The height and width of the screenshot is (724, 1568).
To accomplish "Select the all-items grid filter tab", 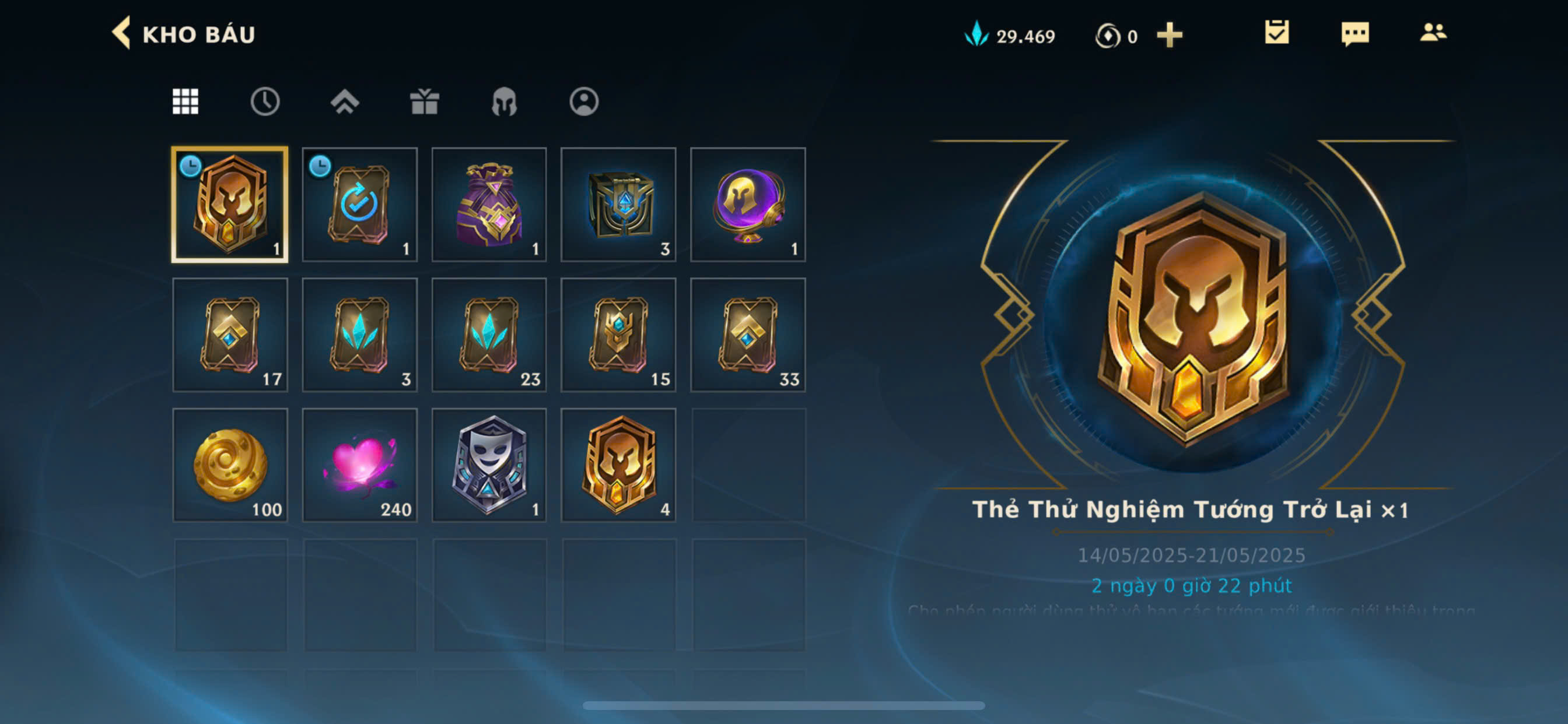I will pyautogui.click(x=185, y=101).
